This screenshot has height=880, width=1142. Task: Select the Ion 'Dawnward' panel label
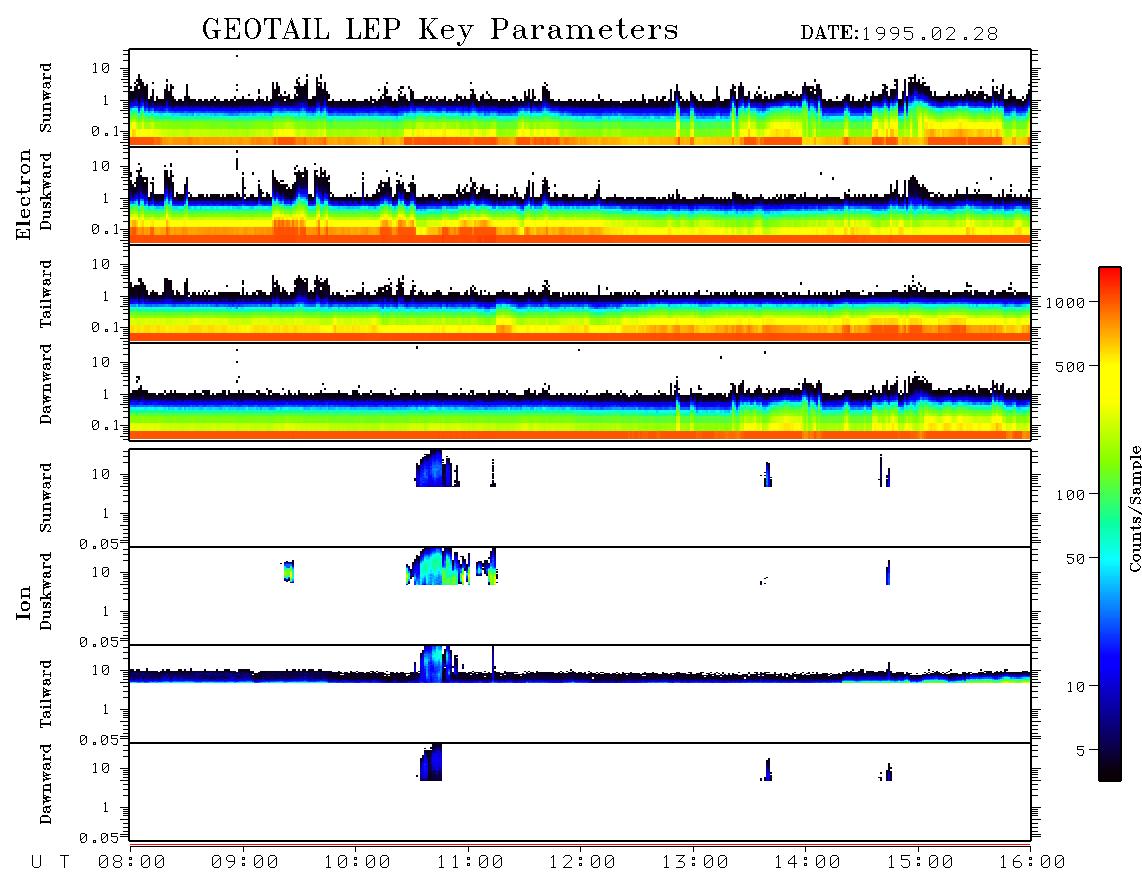[46, 784]
